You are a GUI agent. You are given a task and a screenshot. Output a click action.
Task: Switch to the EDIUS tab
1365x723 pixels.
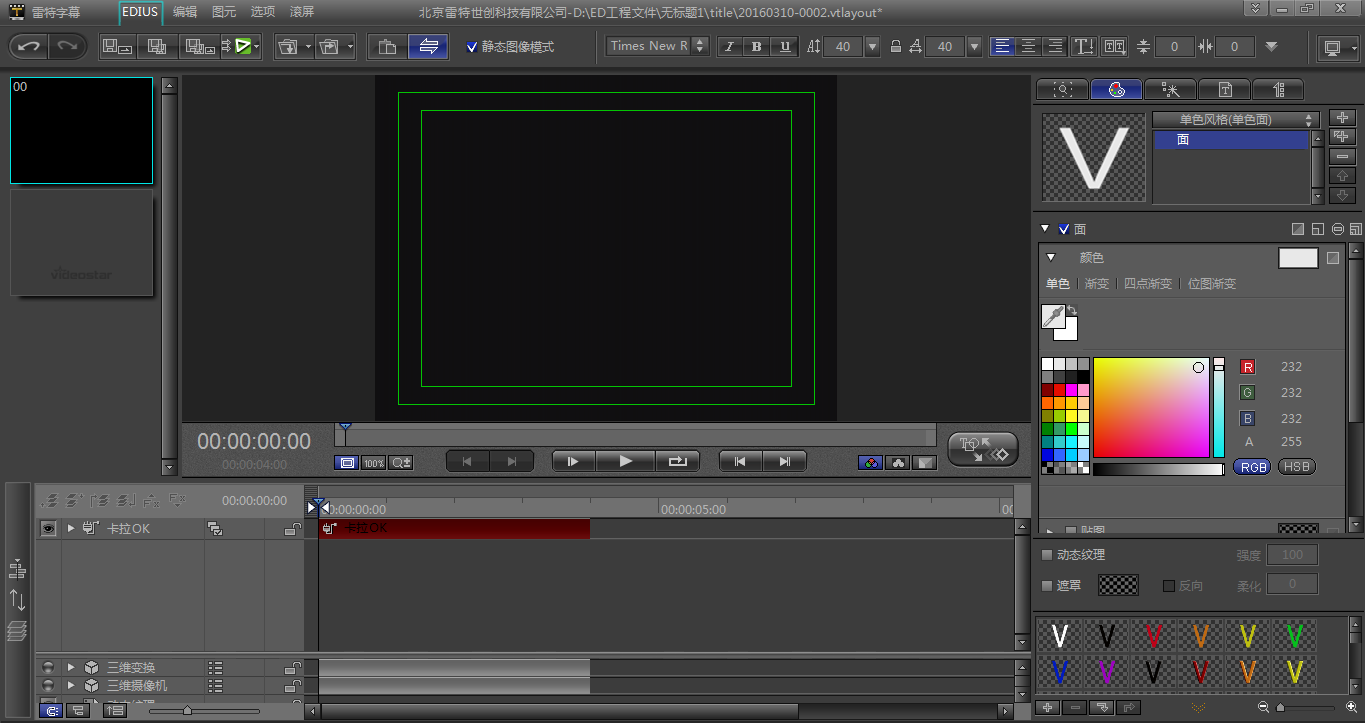pos(140,12)
